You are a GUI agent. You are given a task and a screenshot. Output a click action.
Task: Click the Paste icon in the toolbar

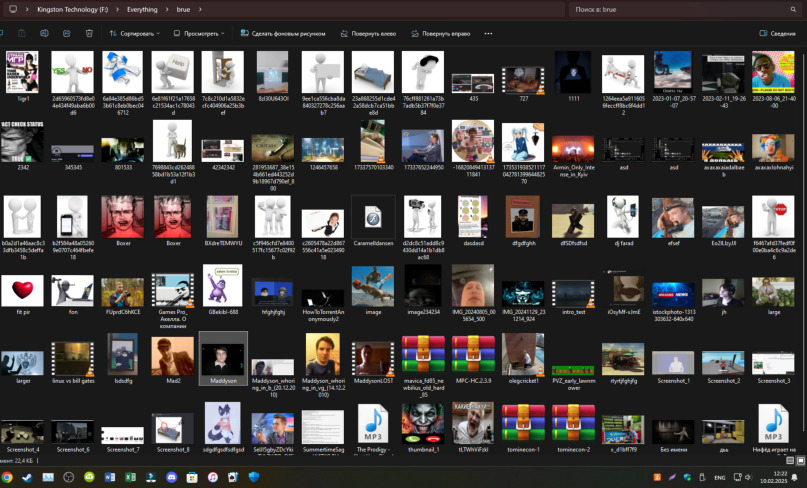22,33
